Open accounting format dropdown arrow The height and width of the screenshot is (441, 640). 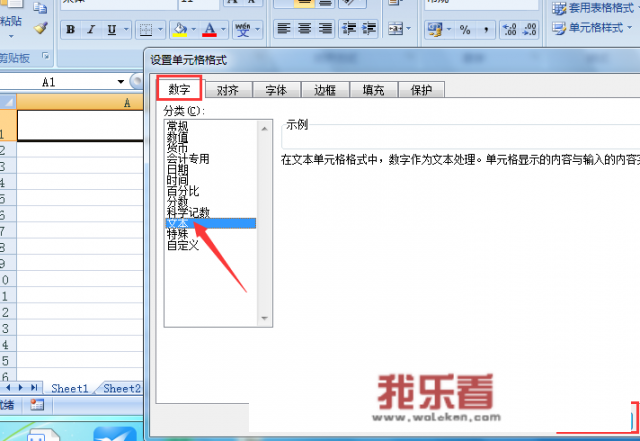[x=449, y=29]
